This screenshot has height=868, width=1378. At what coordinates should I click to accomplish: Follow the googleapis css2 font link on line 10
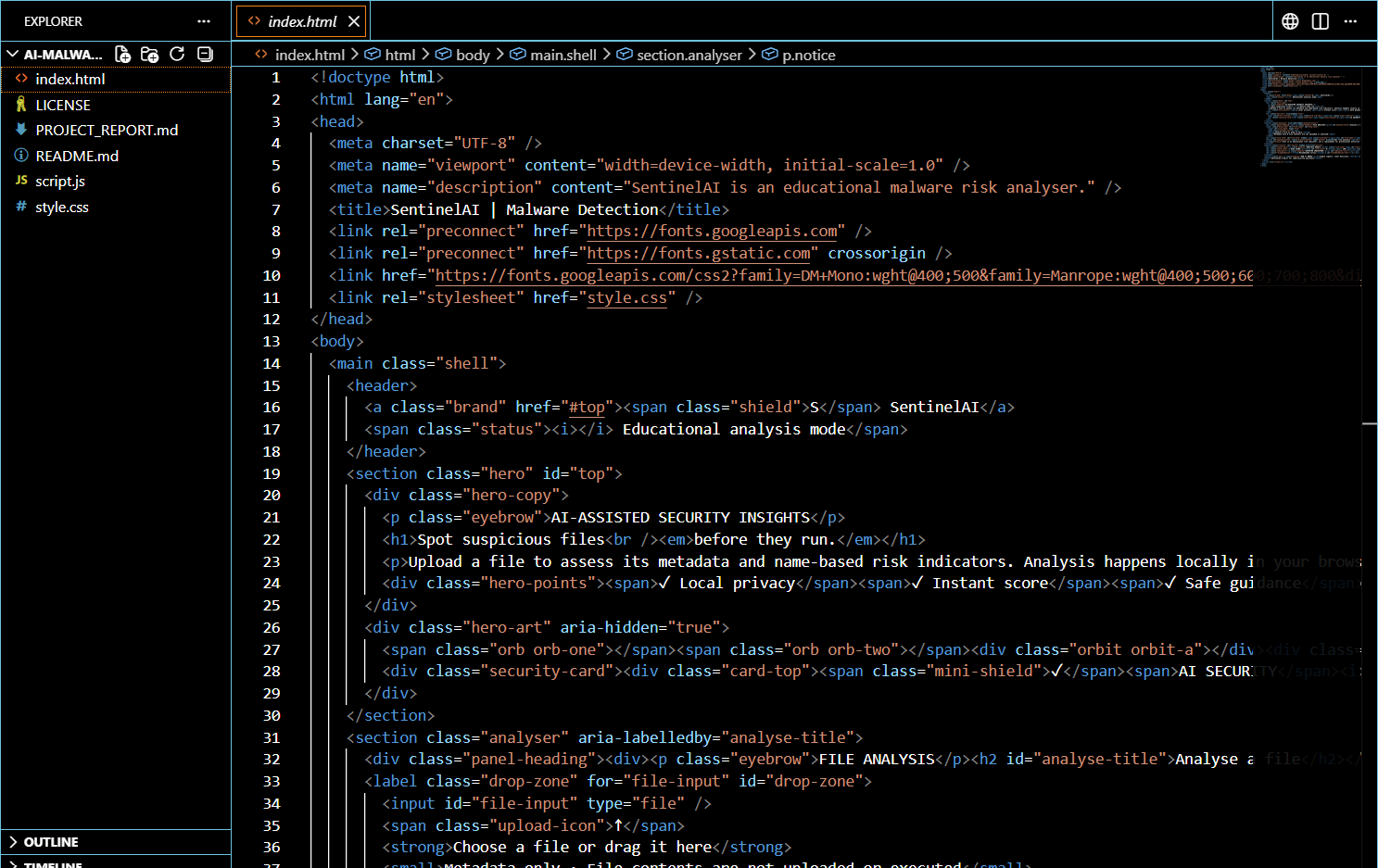pyautogui.click(x=843, y=275)
